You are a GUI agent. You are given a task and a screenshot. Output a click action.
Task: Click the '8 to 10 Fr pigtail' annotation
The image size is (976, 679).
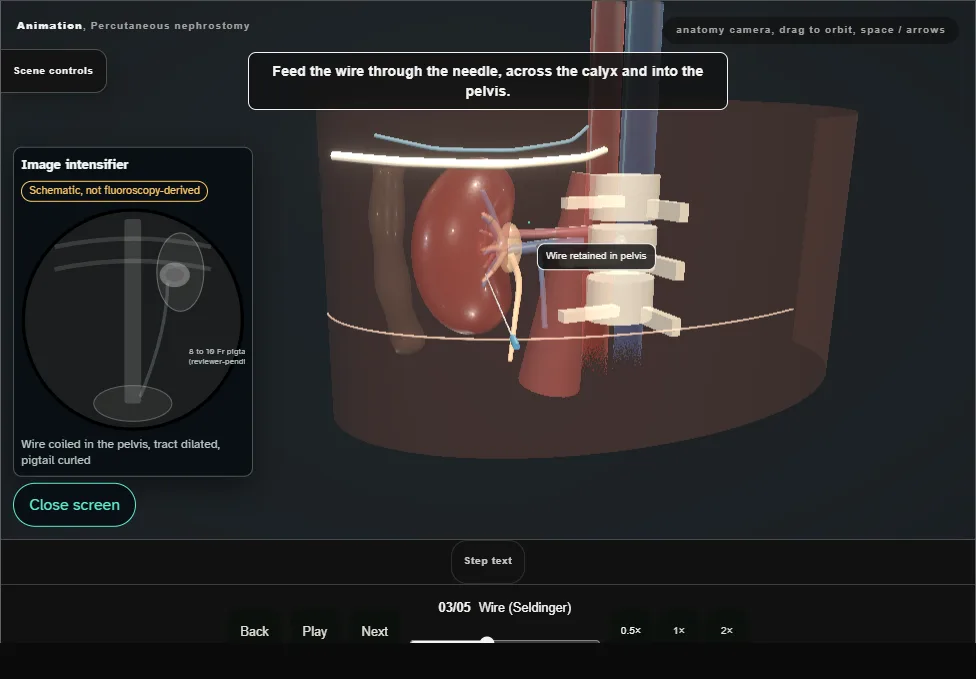click(217, 356)
